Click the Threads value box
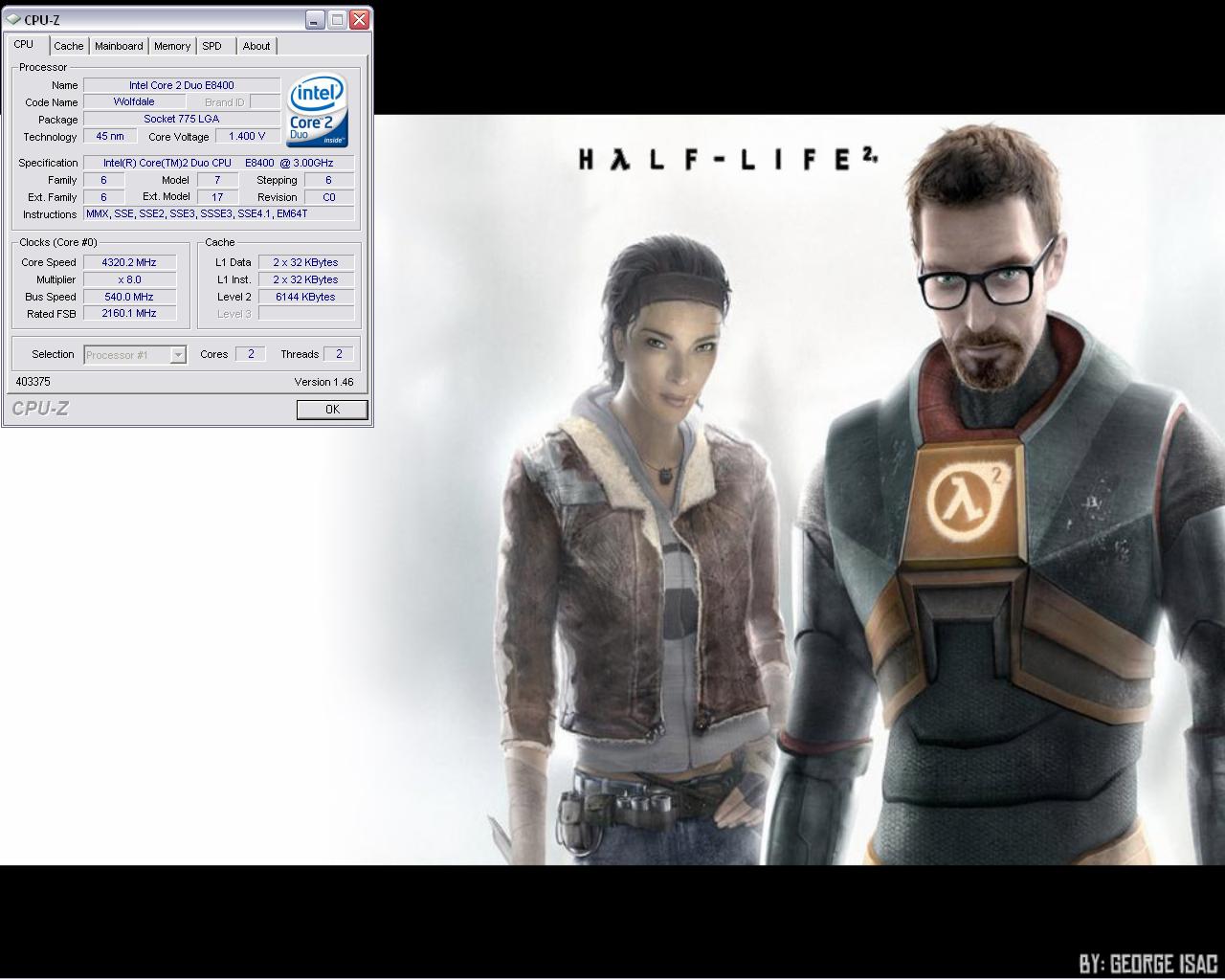 pyautogui.click(x=339, y=354)
